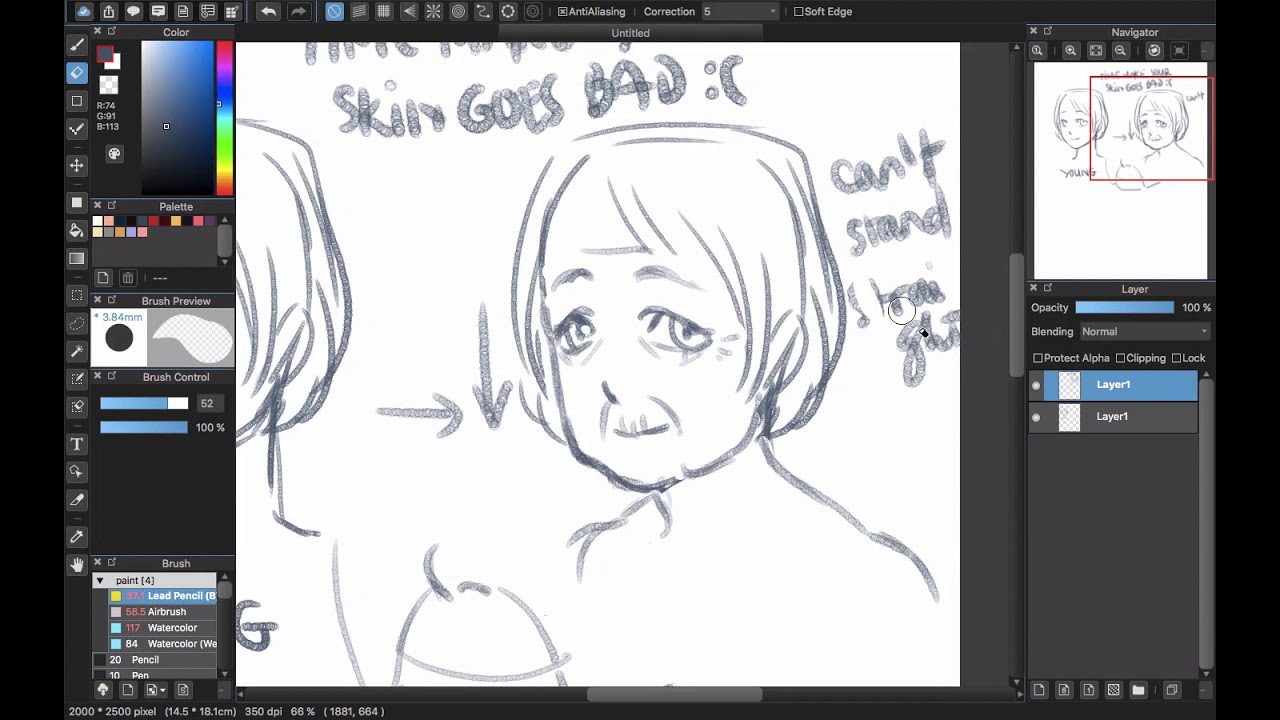Activate the rectangular Select tool
1280x720 pixels.
click(x=77, y=296)
